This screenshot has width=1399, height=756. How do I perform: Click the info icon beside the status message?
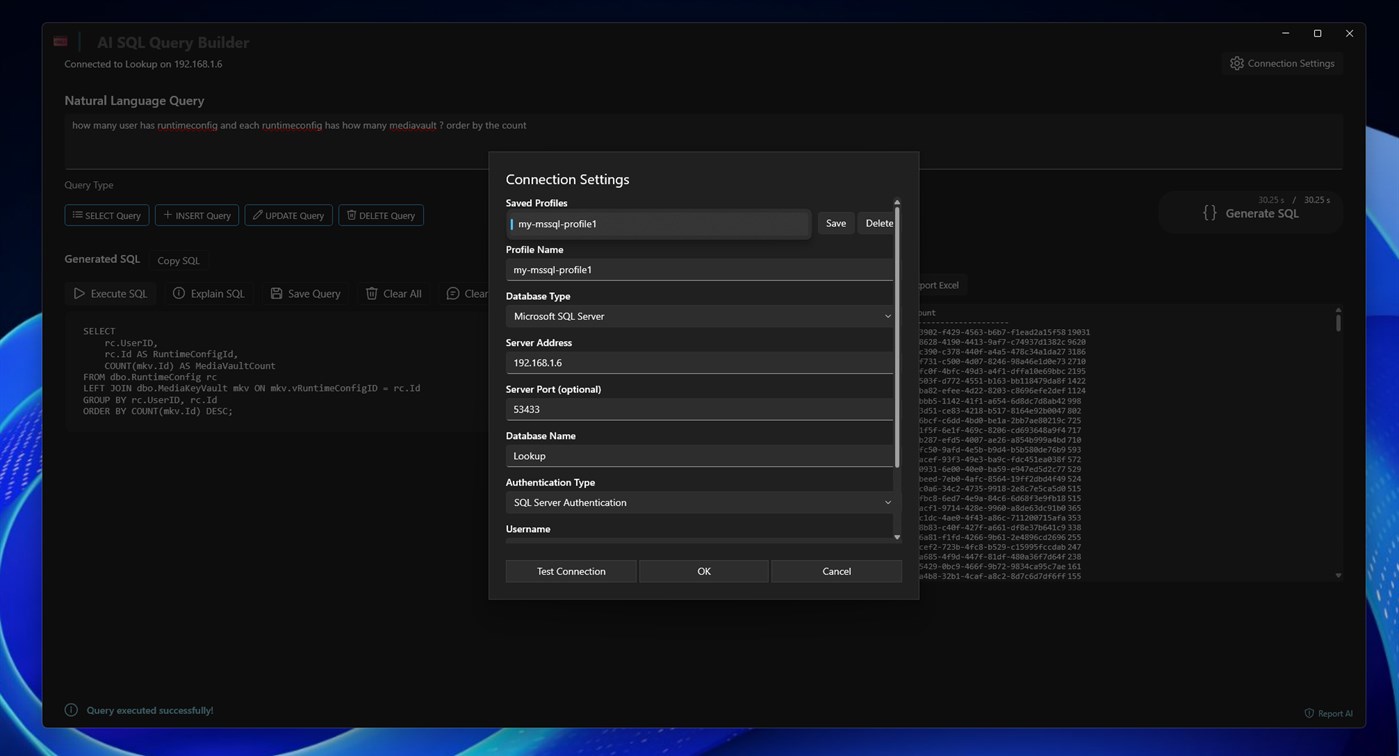click(71, 710)
